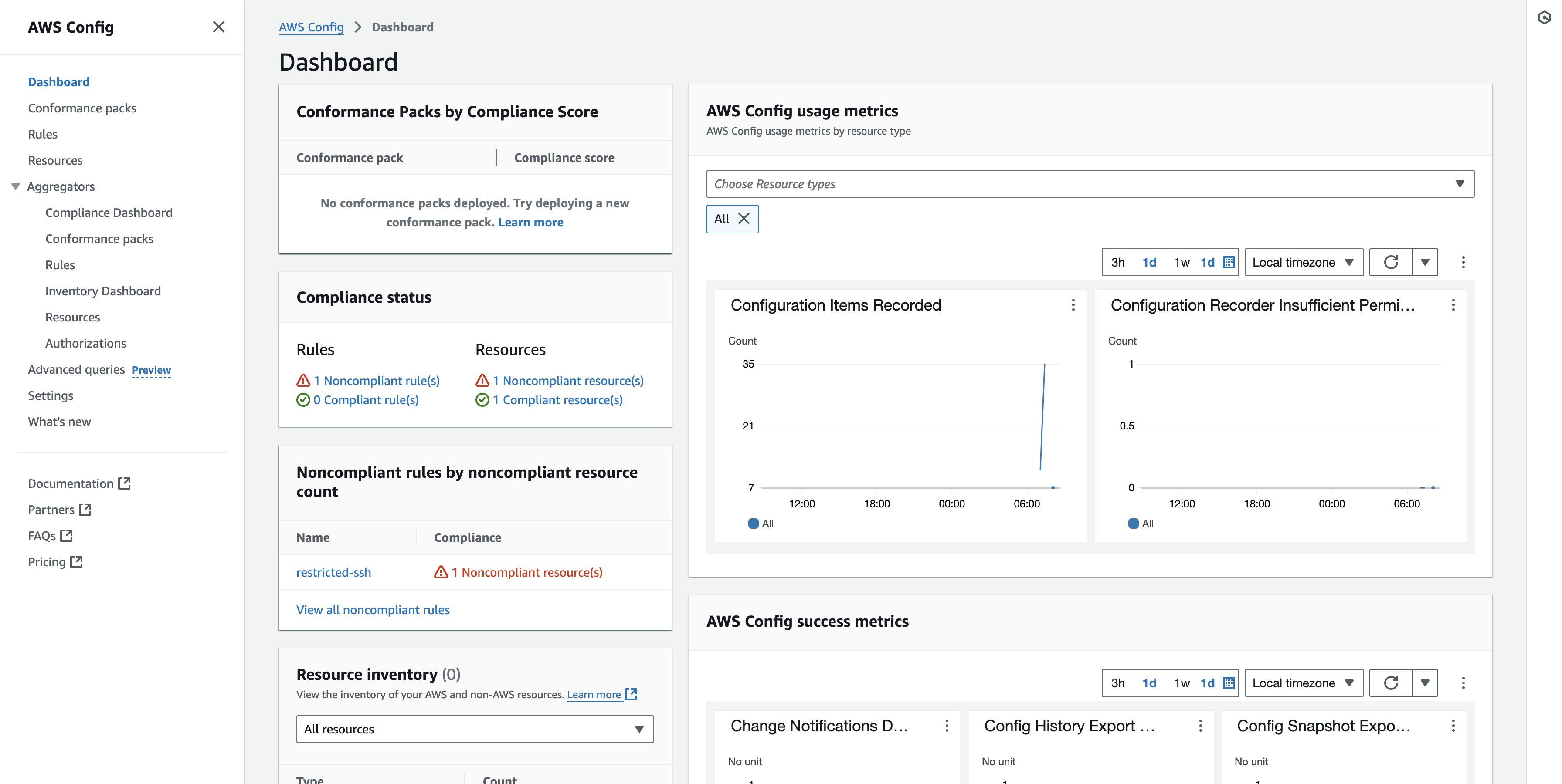Open the restricted-ssh rule
The image size is (1562, 784).
coord(333,573)
